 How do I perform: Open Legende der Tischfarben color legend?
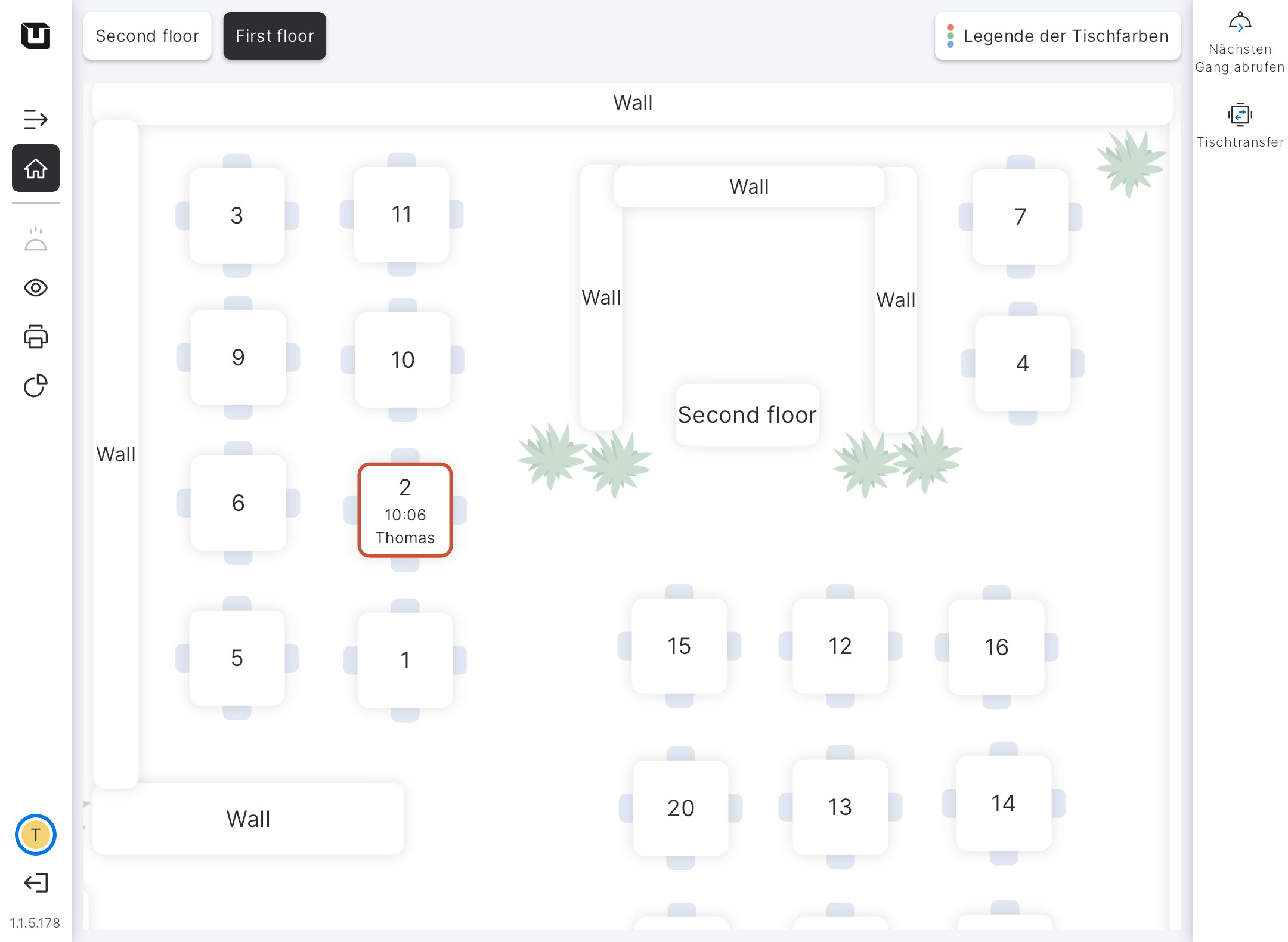coord(1057,36)
